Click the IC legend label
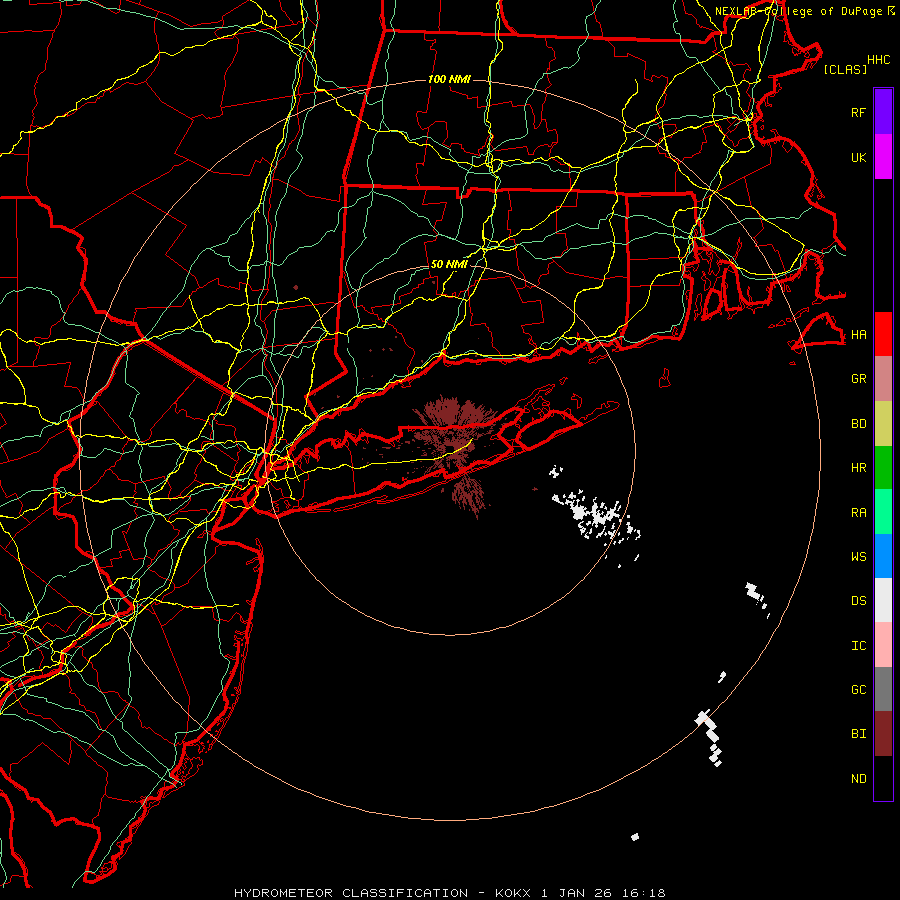 click(858, 646)
